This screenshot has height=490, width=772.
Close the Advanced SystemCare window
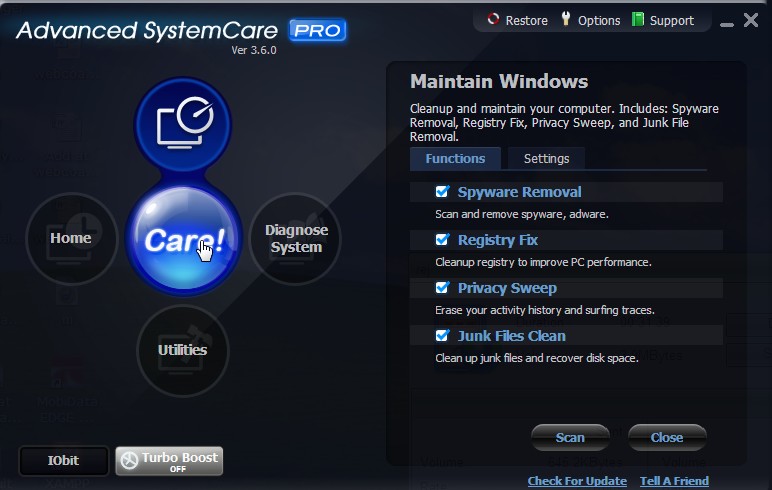click(751, 20)
